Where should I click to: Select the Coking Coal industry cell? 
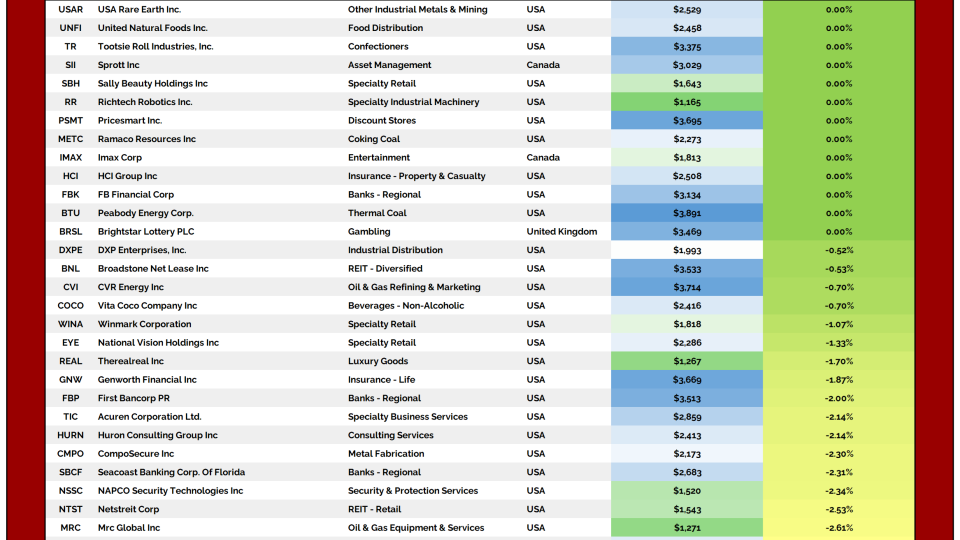click(374, 139)
